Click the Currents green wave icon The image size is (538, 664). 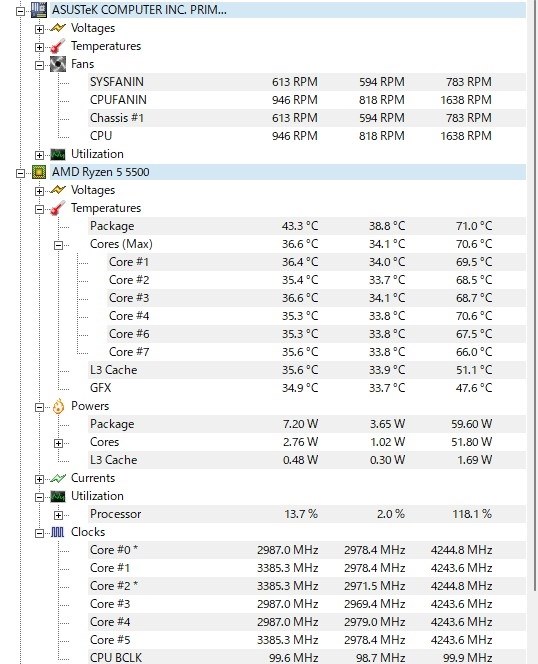tap(58, 478)
